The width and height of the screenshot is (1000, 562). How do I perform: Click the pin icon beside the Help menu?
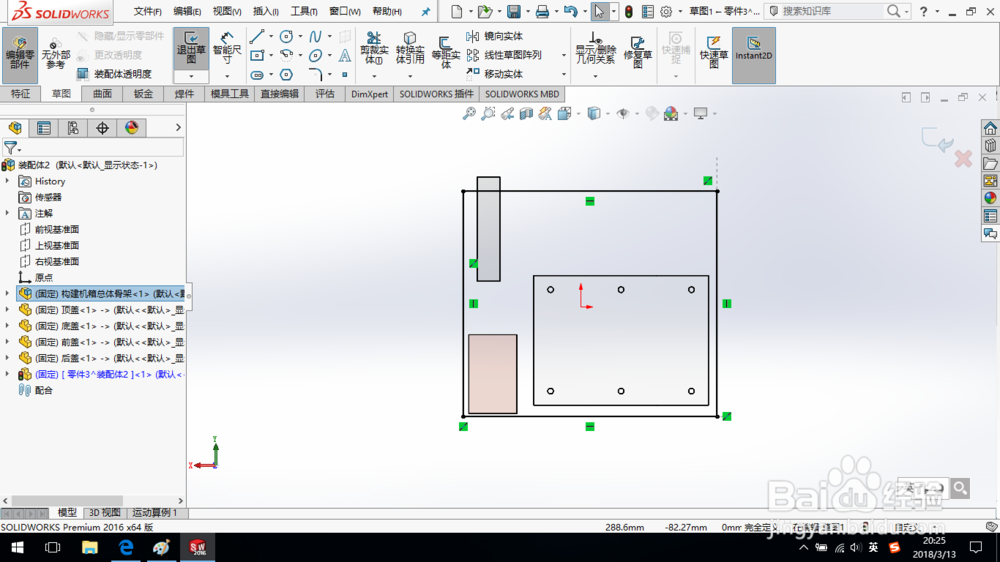point(426,11)
